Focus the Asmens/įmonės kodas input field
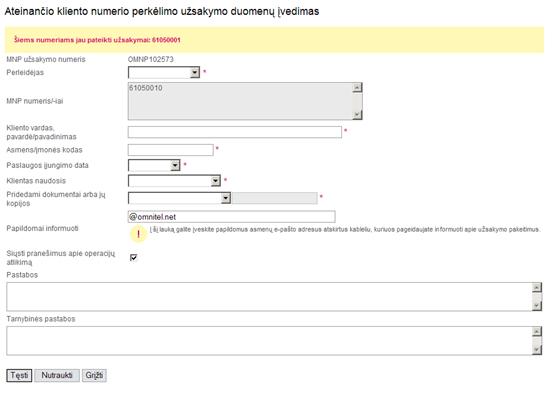 [171, 150]
